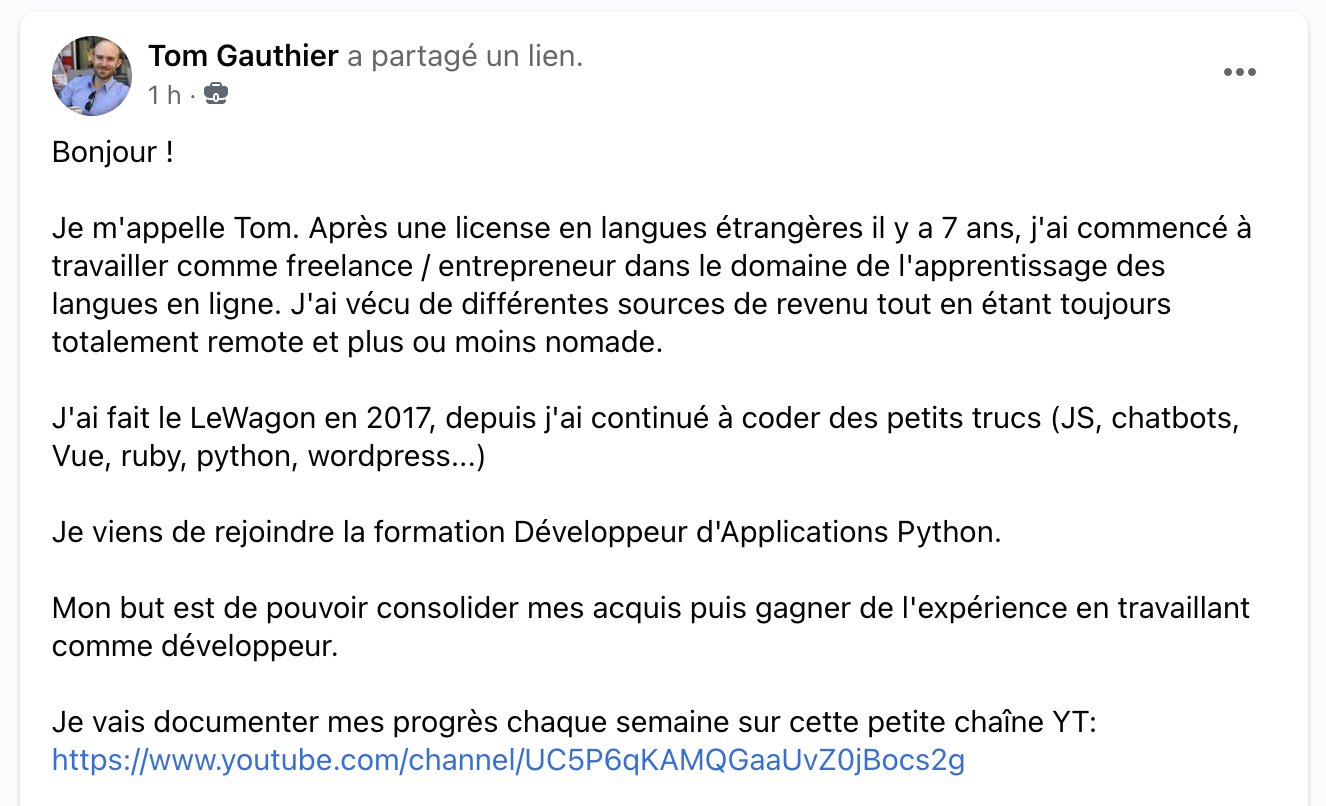The image size is (1326, 806).
Task: Click the paragraph about consolidating skills
Action: [650, 627]
